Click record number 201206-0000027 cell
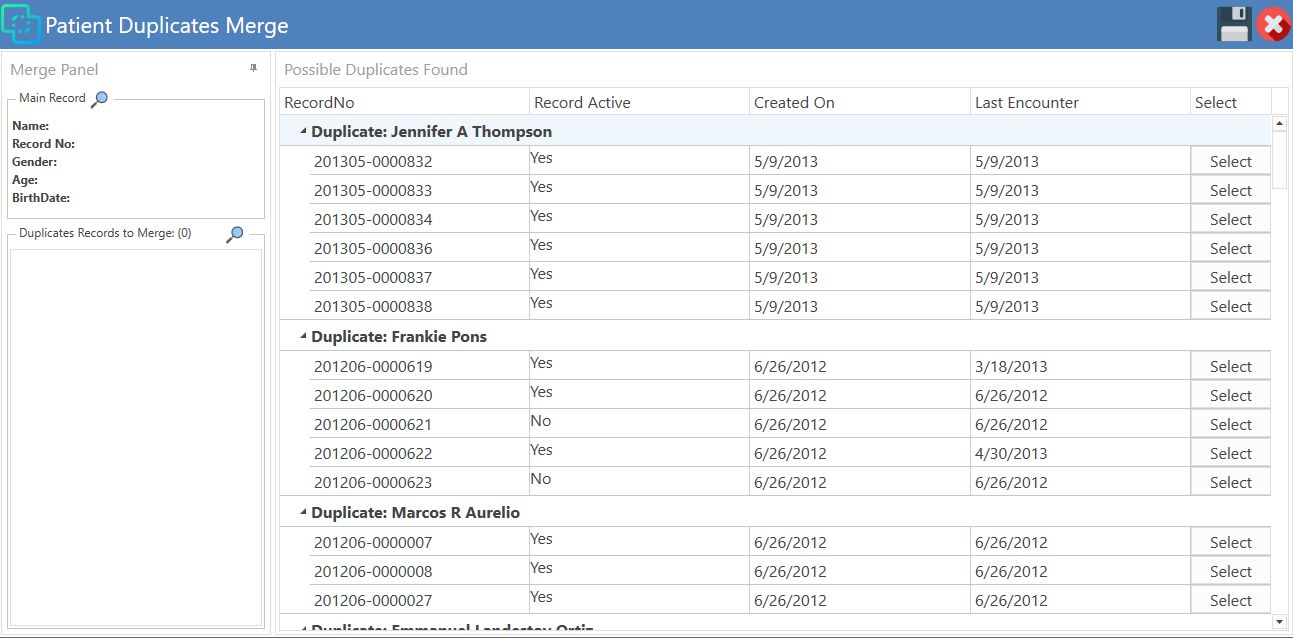This screenshot has height=638, width=1293. (x=419, y=600)
